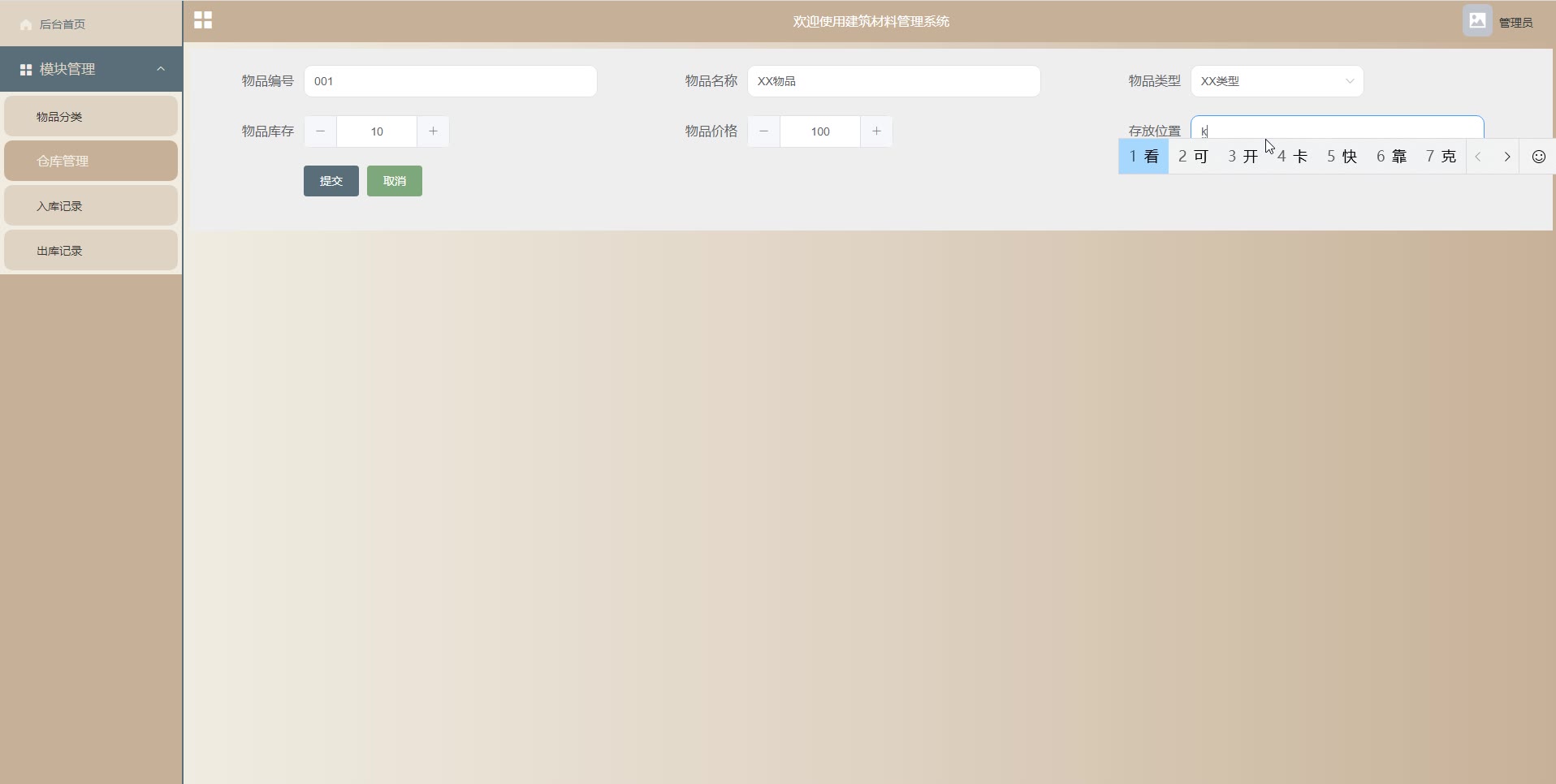Screen dimensions: 1556x784
Task: Click the header title 欢迎使用建筑材料管理系统
Action: coord(871,22)
